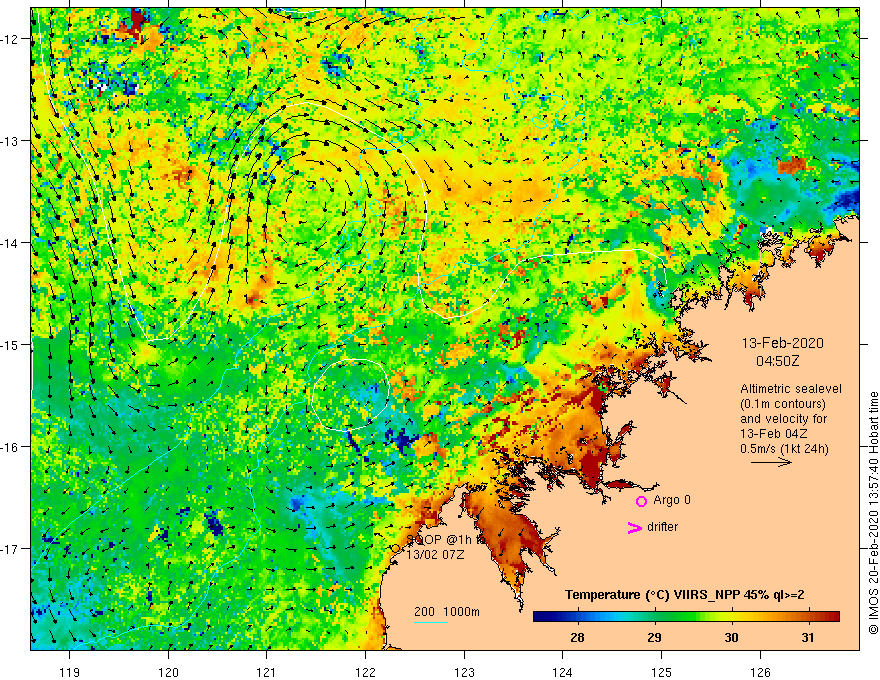
Task: Click the '13-Feb-2020' date text
Action: [782, 343]
